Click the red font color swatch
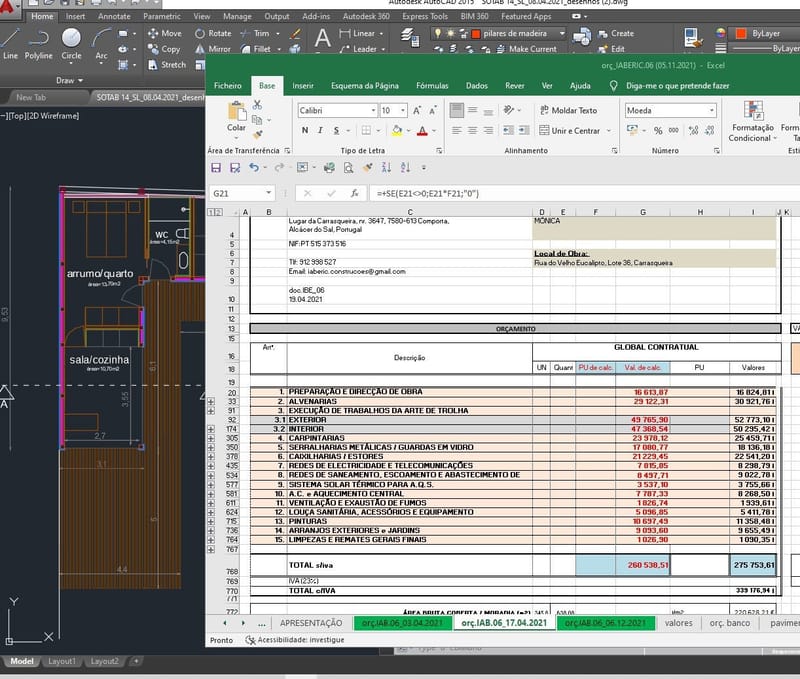Image resolution: width=800 pixels, height=679 pixels. [422, 131]
